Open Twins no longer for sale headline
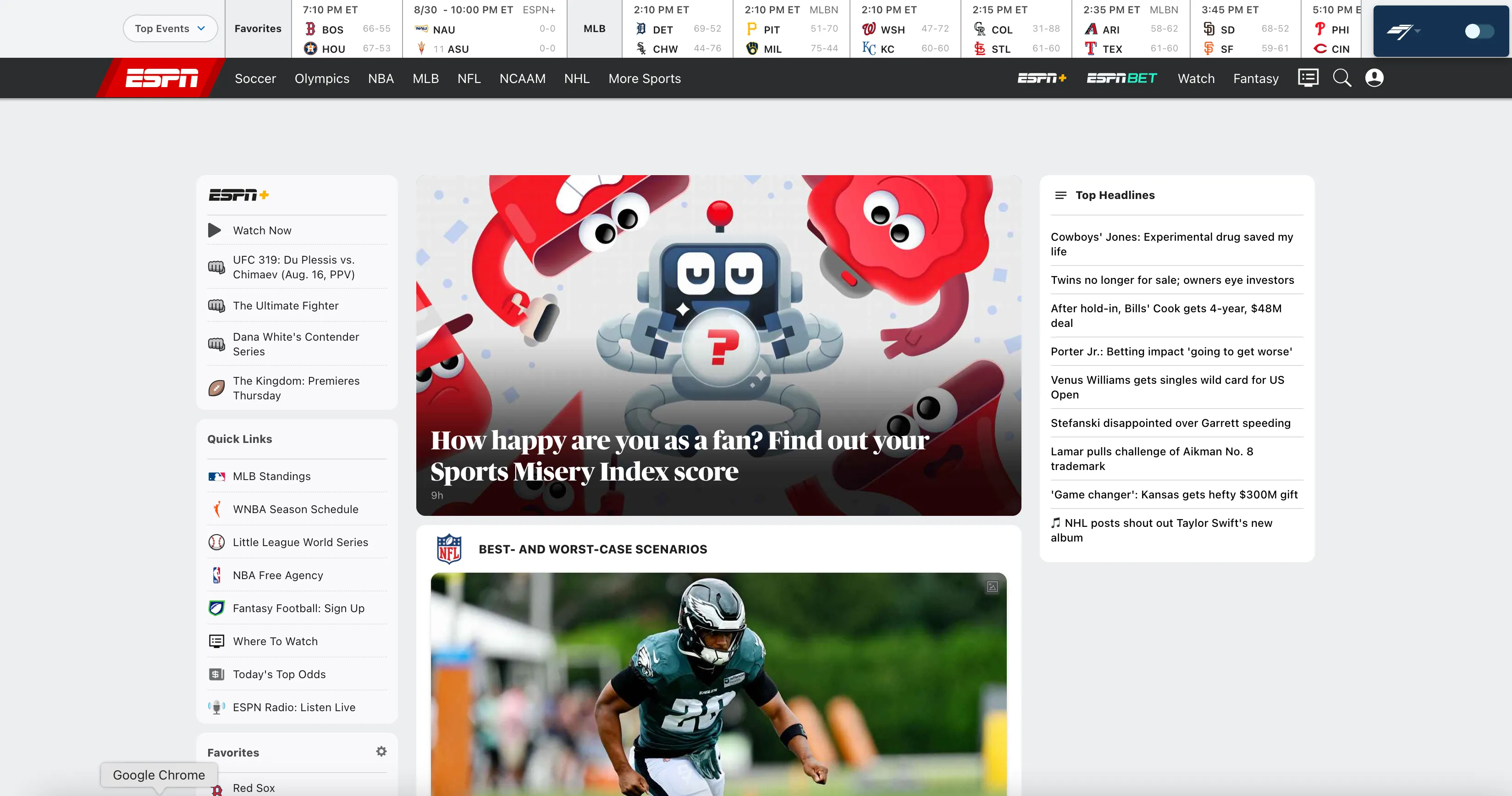The width and height of the screenshot is (1512, 796). [1172, 280]
